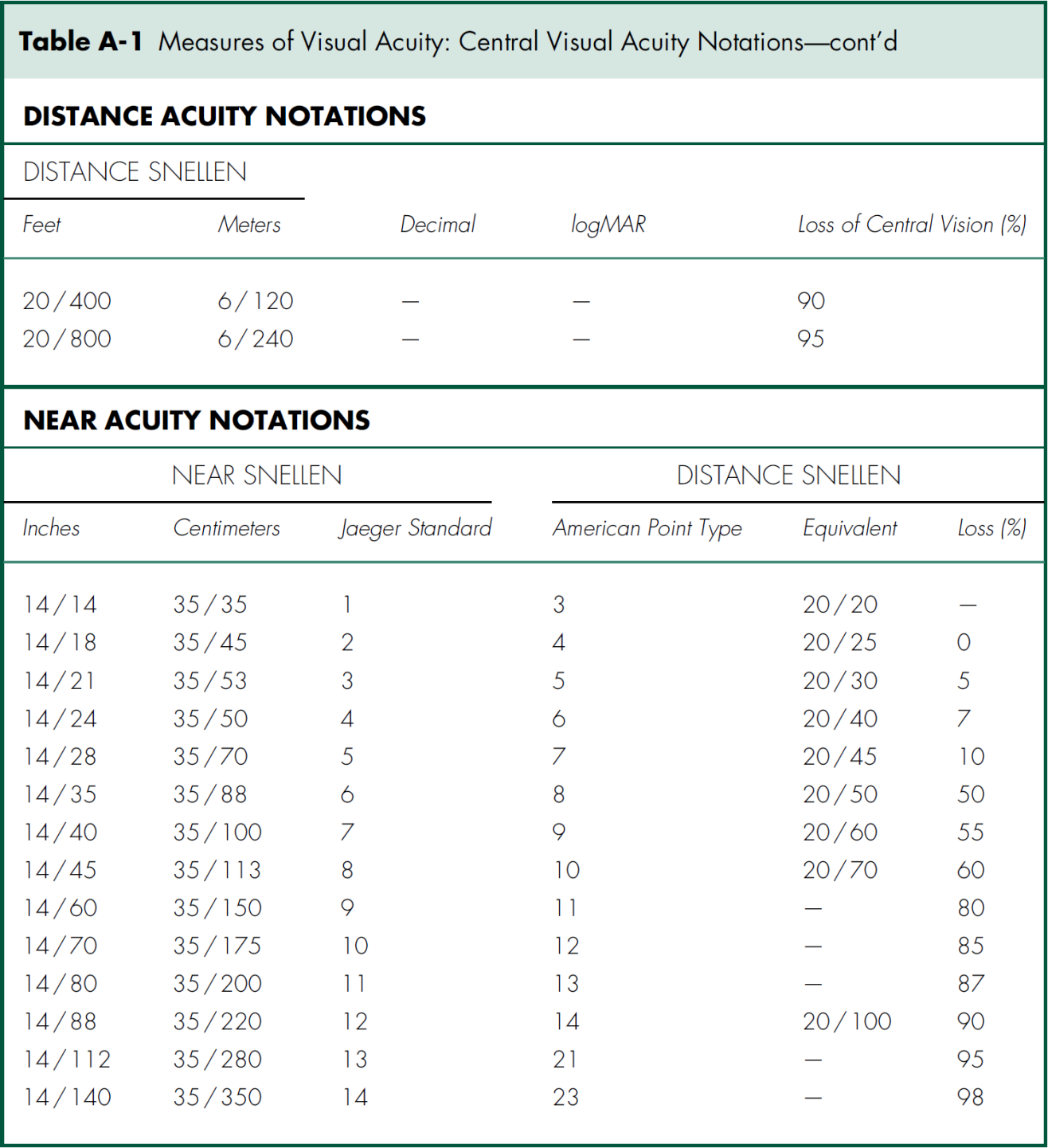Select the Distance Acuity Notations heading
This screenshot has width=1048, height=1148.
(225, 116)
